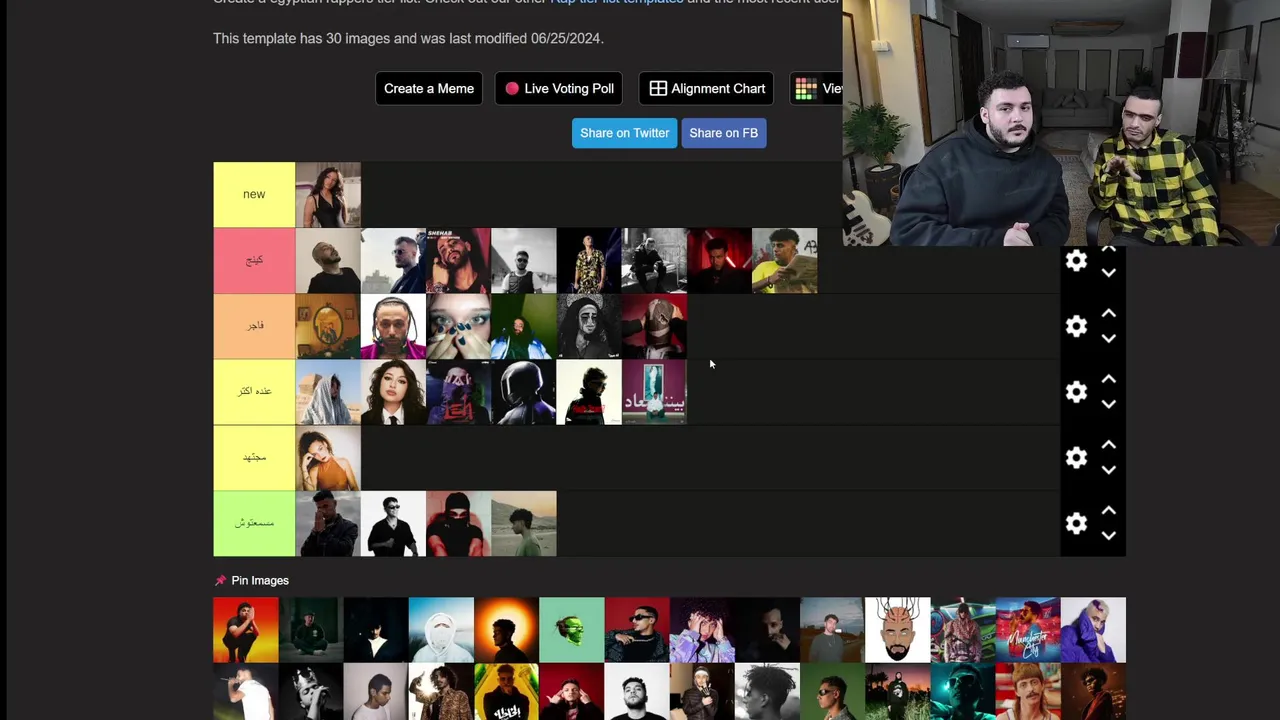Open settings gear for the مجتهد tier
Viewport: 1280px width, 720px height.
[x=1076, y=458]
